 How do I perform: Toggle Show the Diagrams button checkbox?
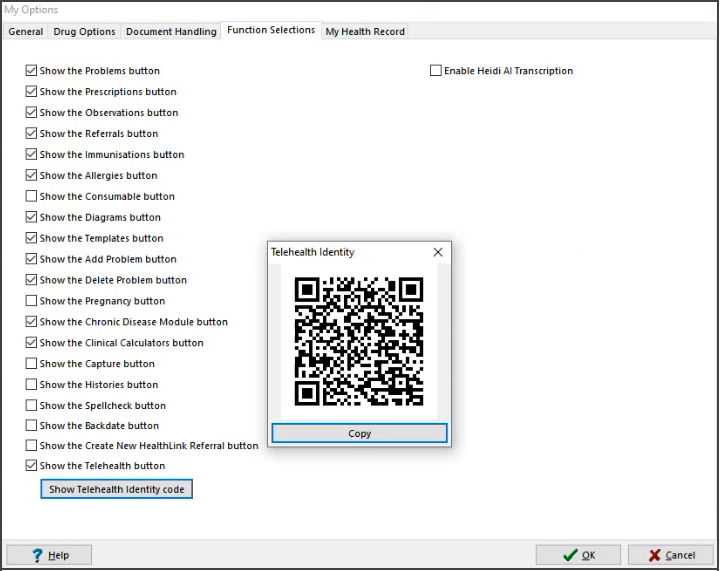(31, 217)
